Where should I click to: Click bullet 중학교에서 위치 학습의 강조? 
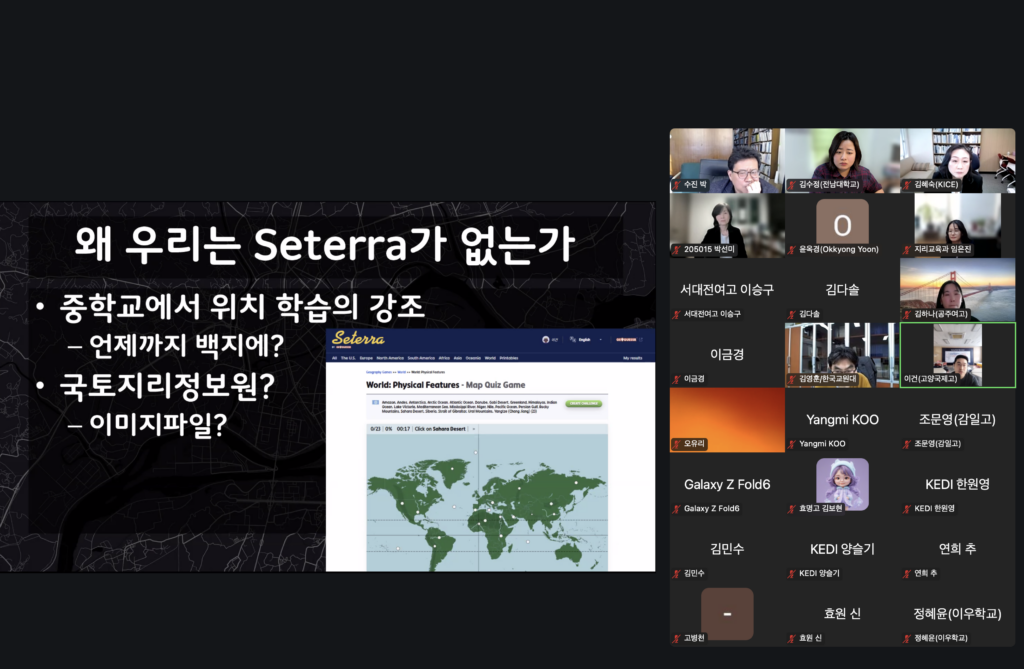click(242, 306)
